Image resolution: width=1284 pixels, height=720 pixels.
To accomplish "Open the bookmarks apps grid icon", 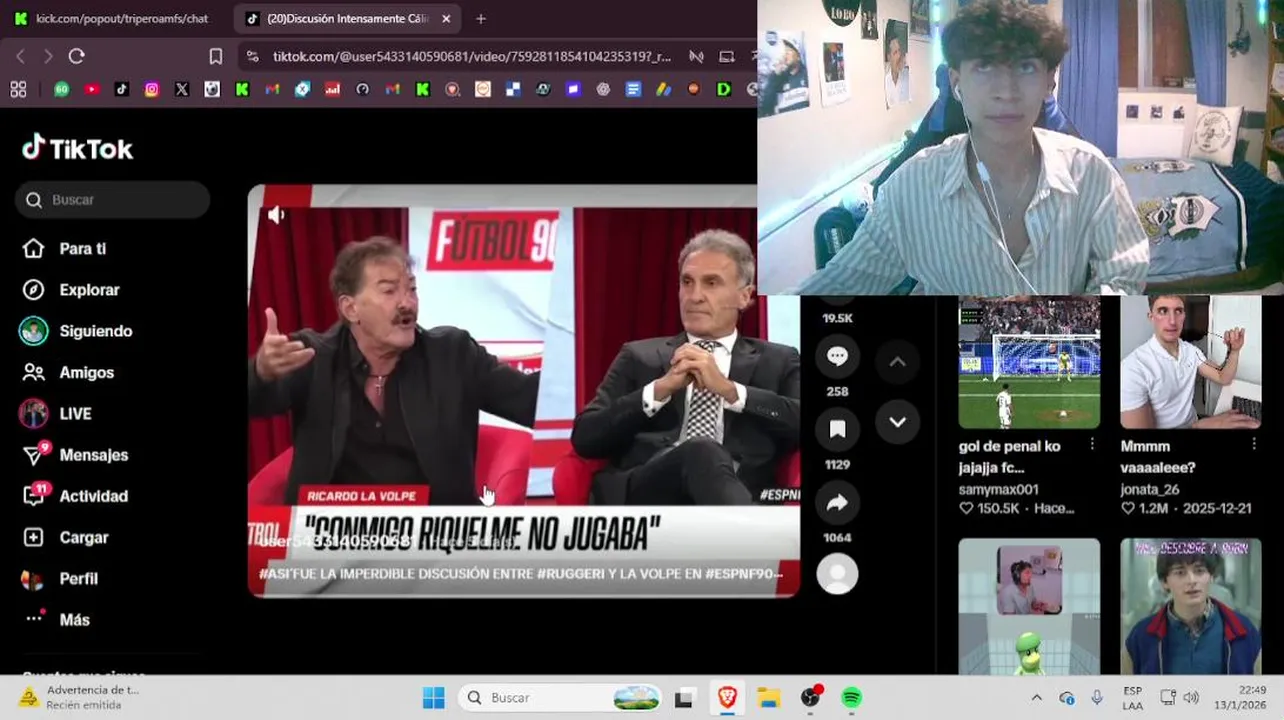I will 18,89.
